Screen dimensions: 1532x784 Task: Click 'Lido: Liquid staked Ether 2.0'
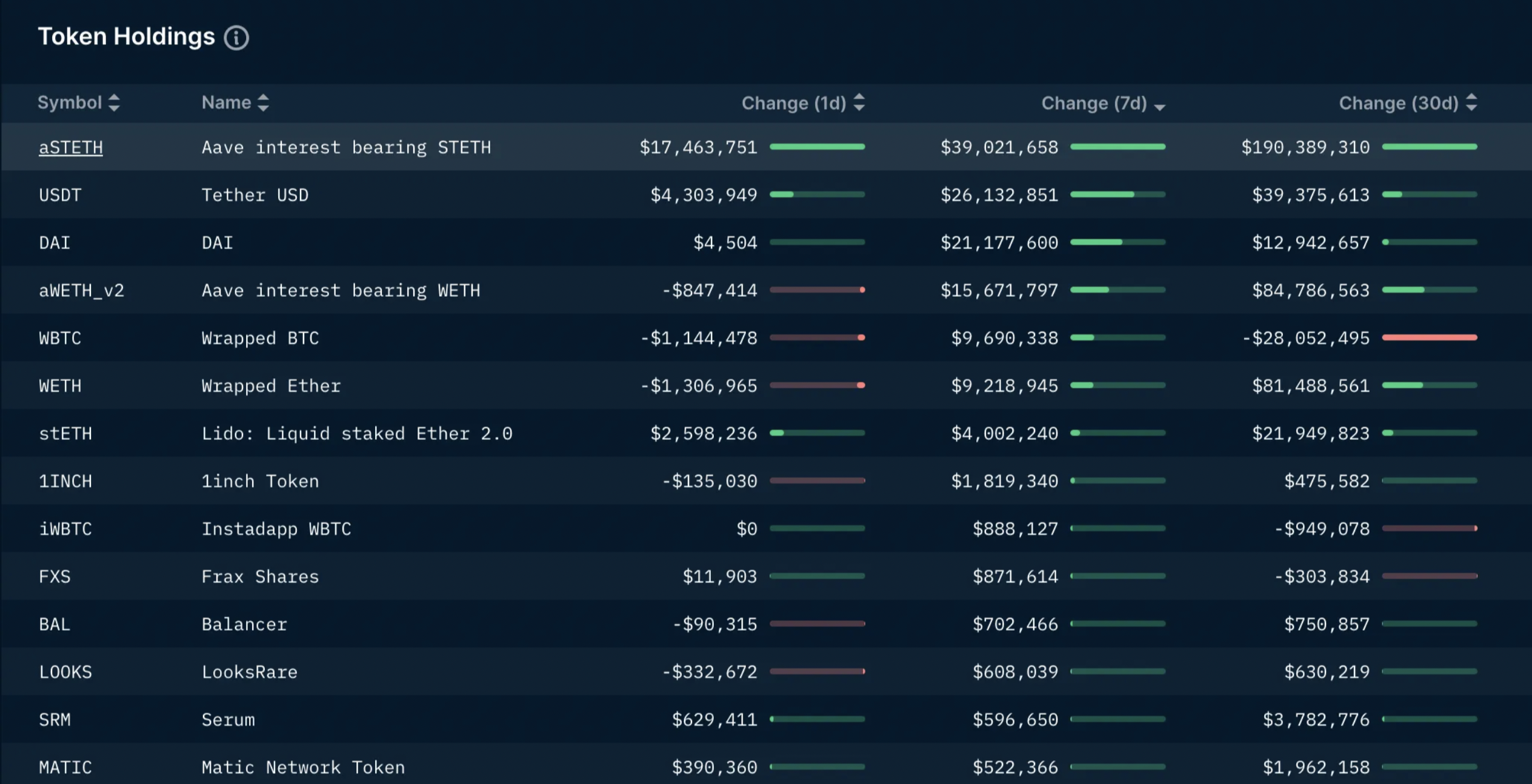357,434
